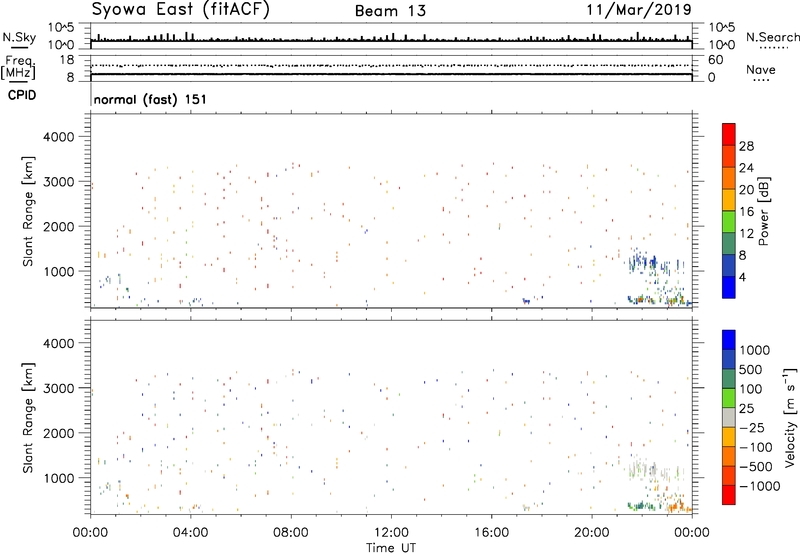800x554 pixels.
Task: Click the '4000' tick on the power panel
Action: click(x=59, y=137)
